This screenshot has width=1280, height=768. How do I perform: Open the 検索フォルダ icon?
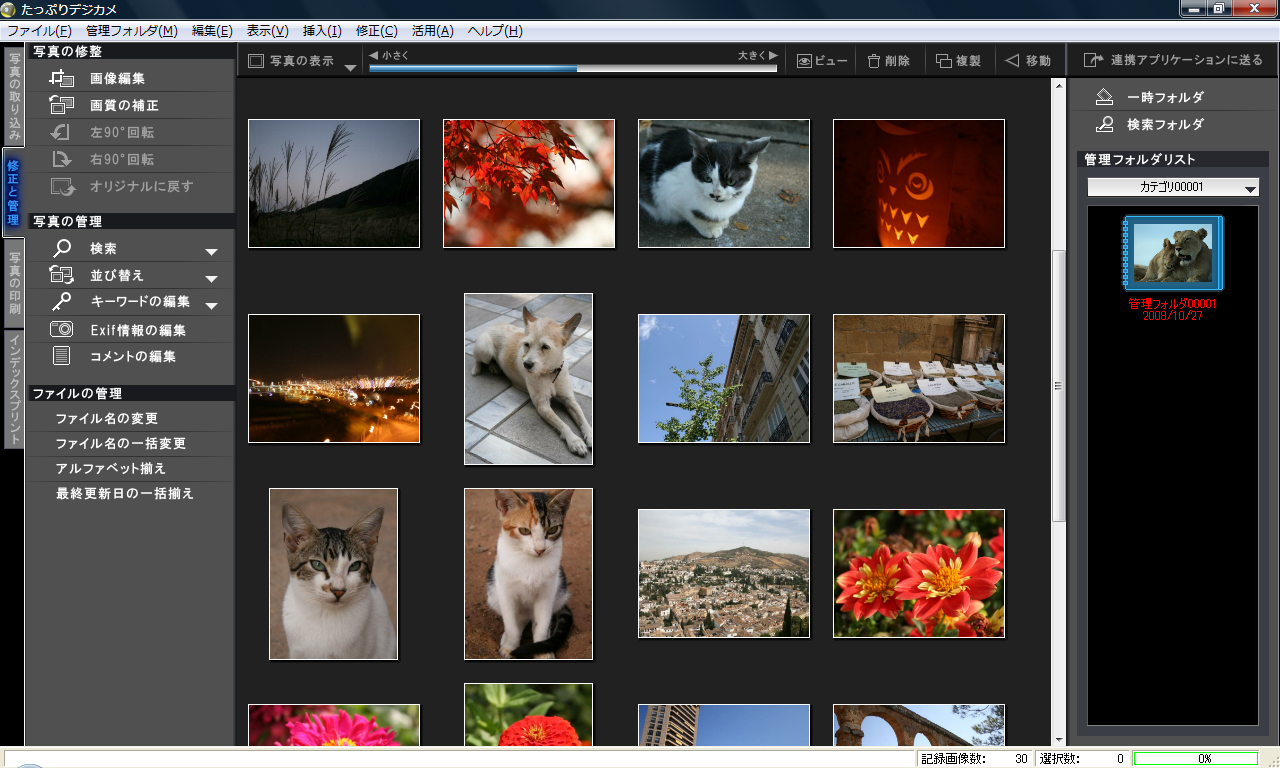click(x=1104, y=125)
